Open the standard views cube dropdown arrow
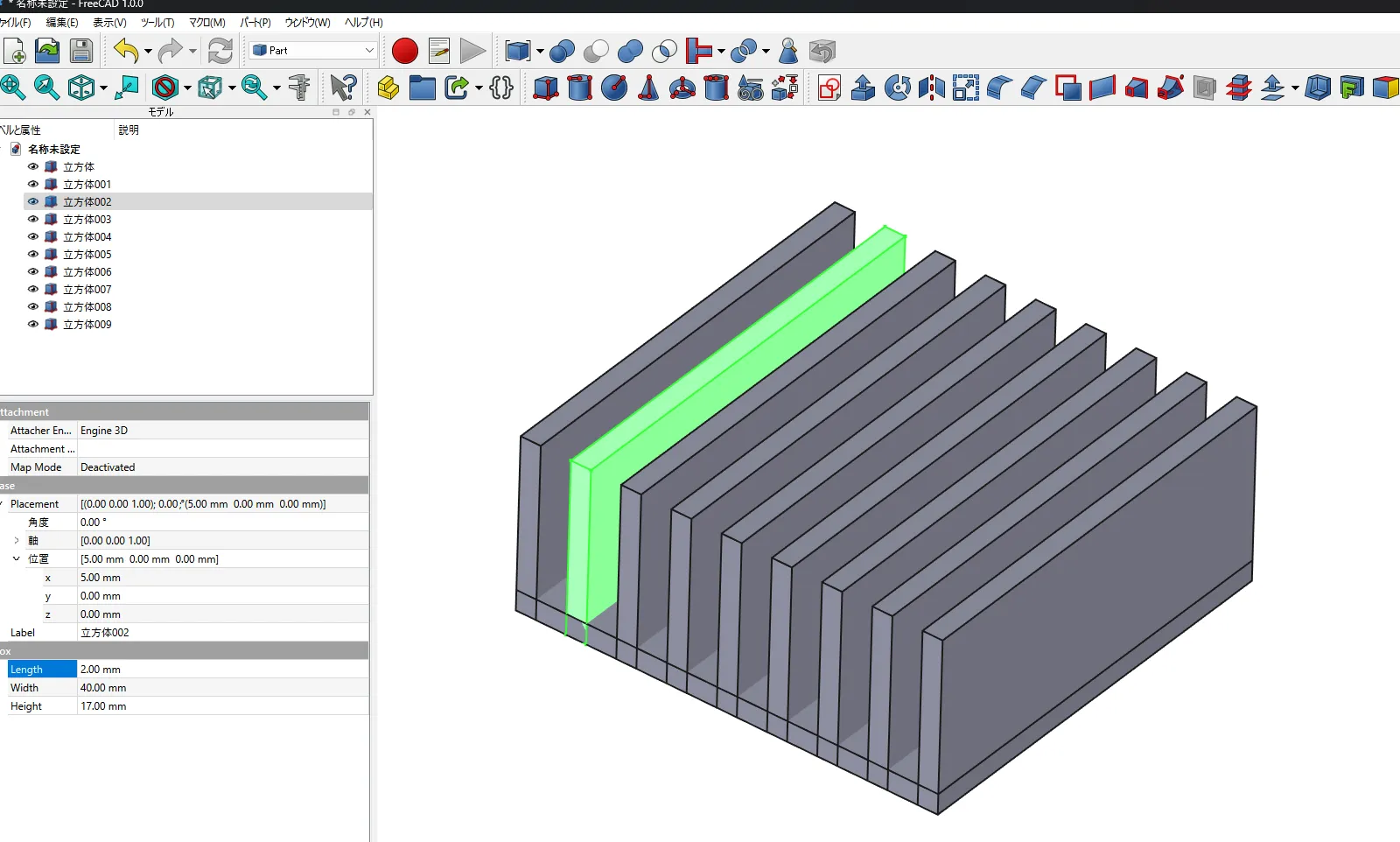 click(103, 88)
